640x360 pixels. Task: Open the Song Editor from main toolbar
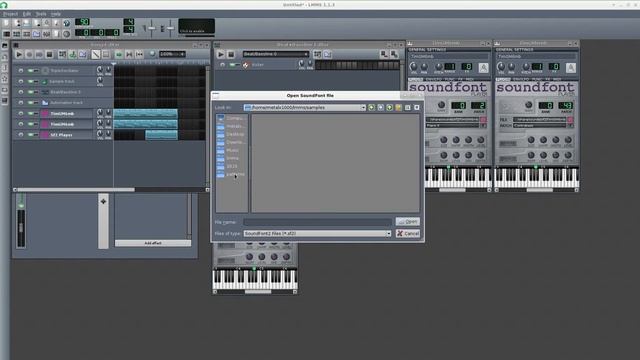7,34
